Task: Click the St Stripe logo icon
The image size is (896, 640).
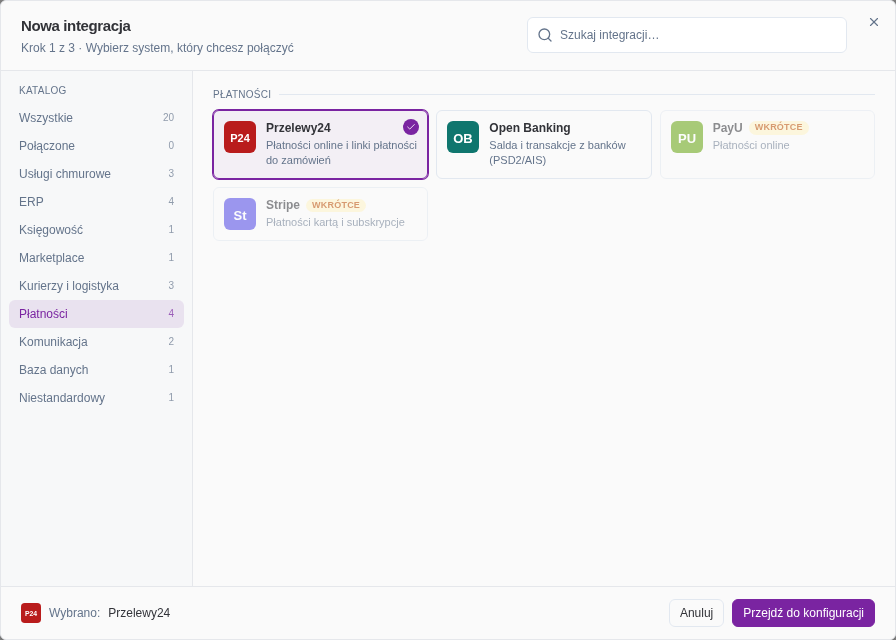Action: point(240,214)
